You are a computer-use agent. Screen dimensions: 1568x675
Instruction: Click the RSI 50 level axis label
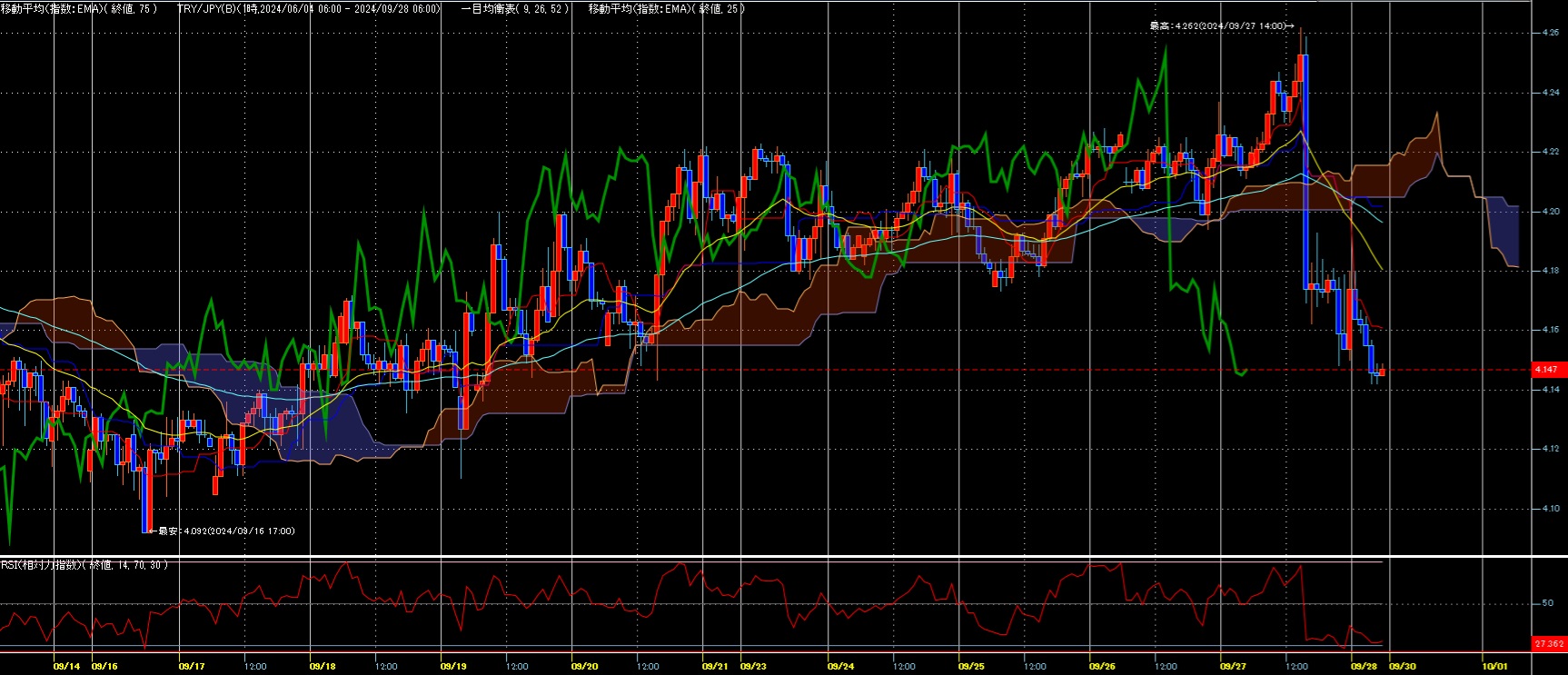point(1548,603)
